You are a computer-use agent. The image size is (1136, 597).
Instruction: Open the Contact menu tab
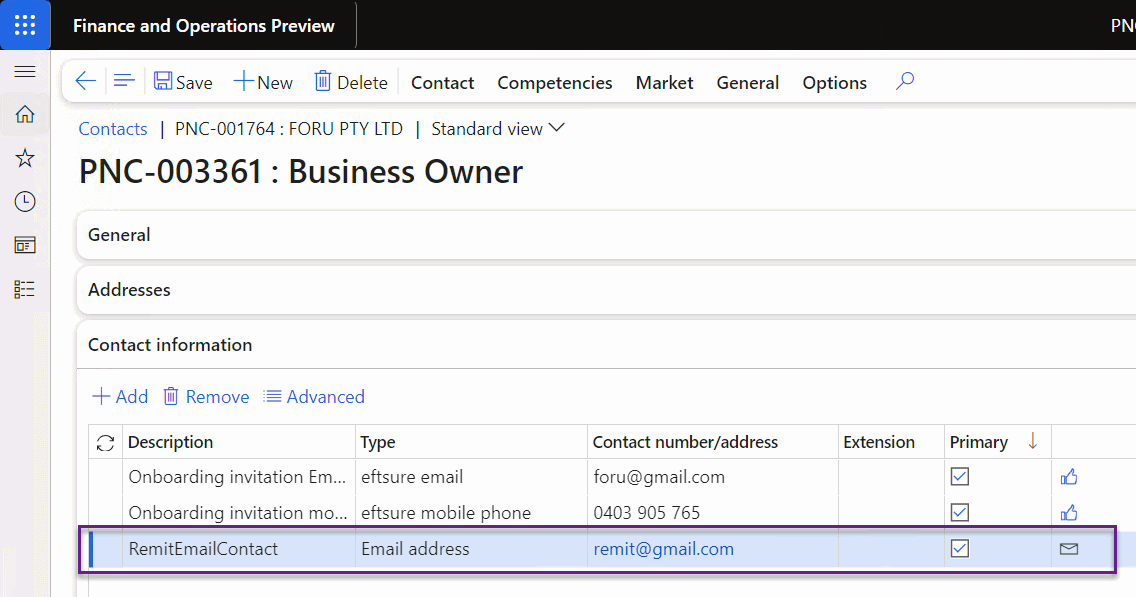click(443, 83)
